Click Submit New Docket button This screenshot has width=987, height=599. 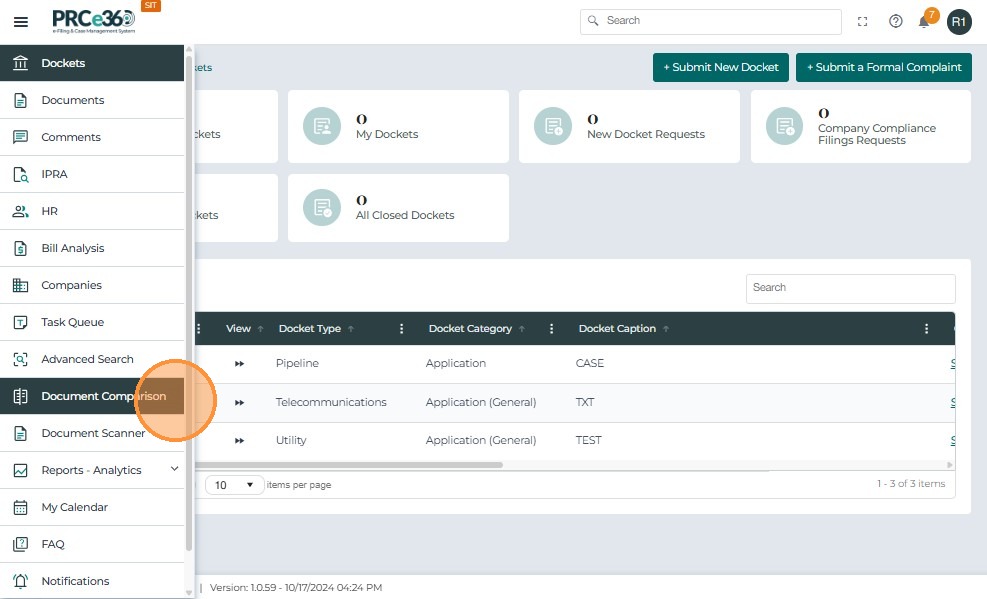[720, 67]
